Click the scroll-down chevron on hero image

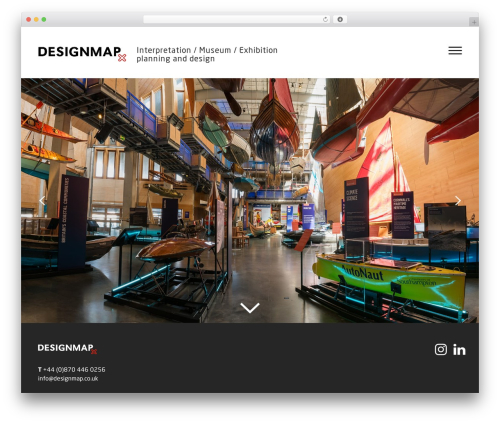pyautogui.click(x=250, y=308)
